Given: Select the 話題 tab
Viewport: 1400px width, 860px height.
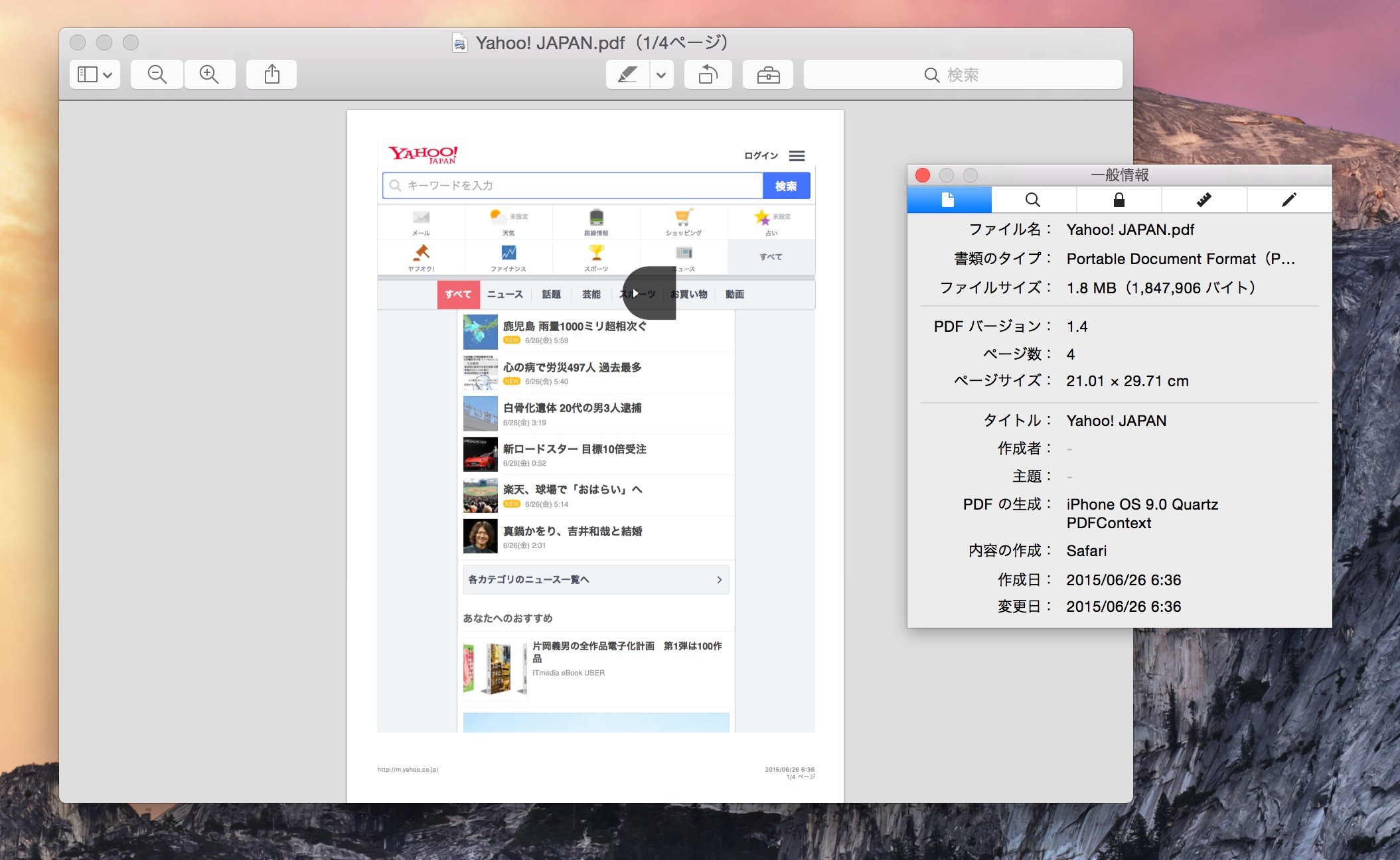Looking at the screenshot, I should (551, 295).
